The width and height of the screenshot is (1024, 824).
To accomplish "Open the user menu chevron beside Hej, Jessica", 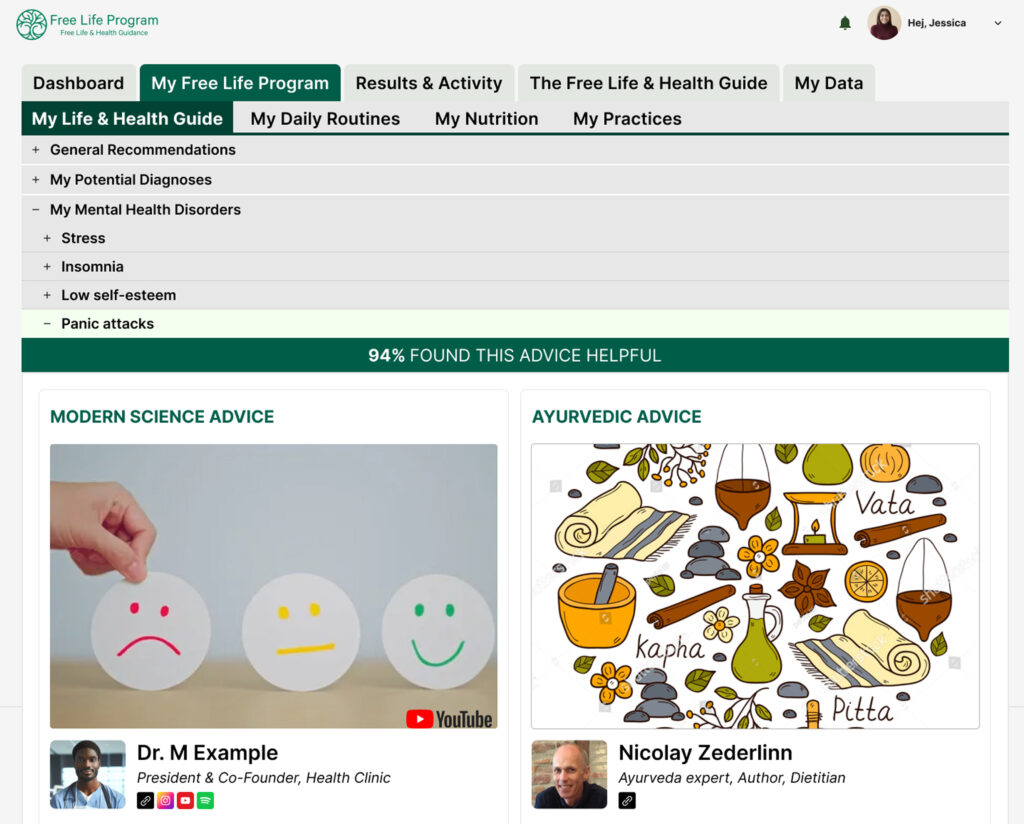I will tap(997, 23).
